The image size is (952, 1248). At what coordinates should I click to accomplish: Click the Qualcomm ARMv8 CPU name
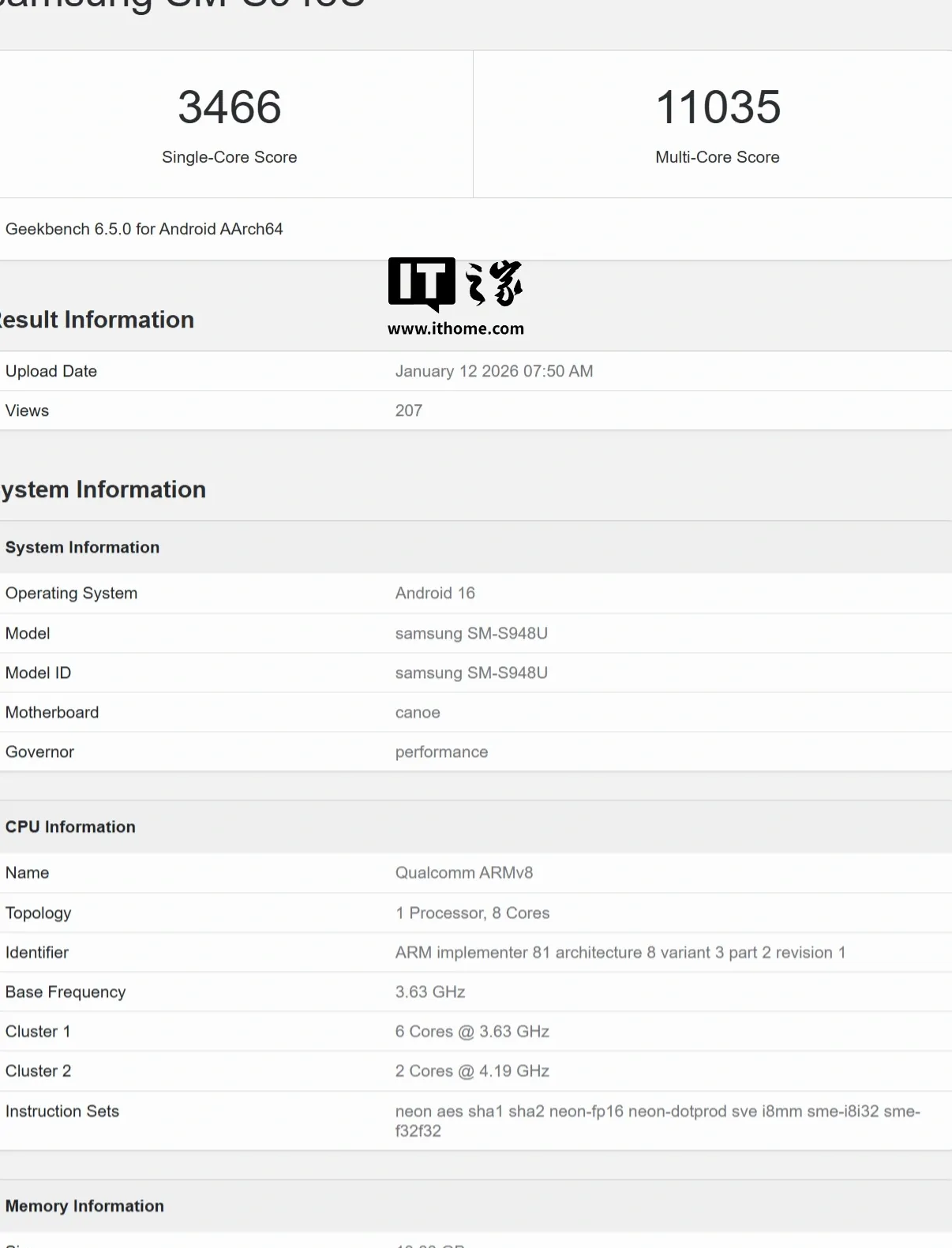pyautogui.click(x=463, y=872)
